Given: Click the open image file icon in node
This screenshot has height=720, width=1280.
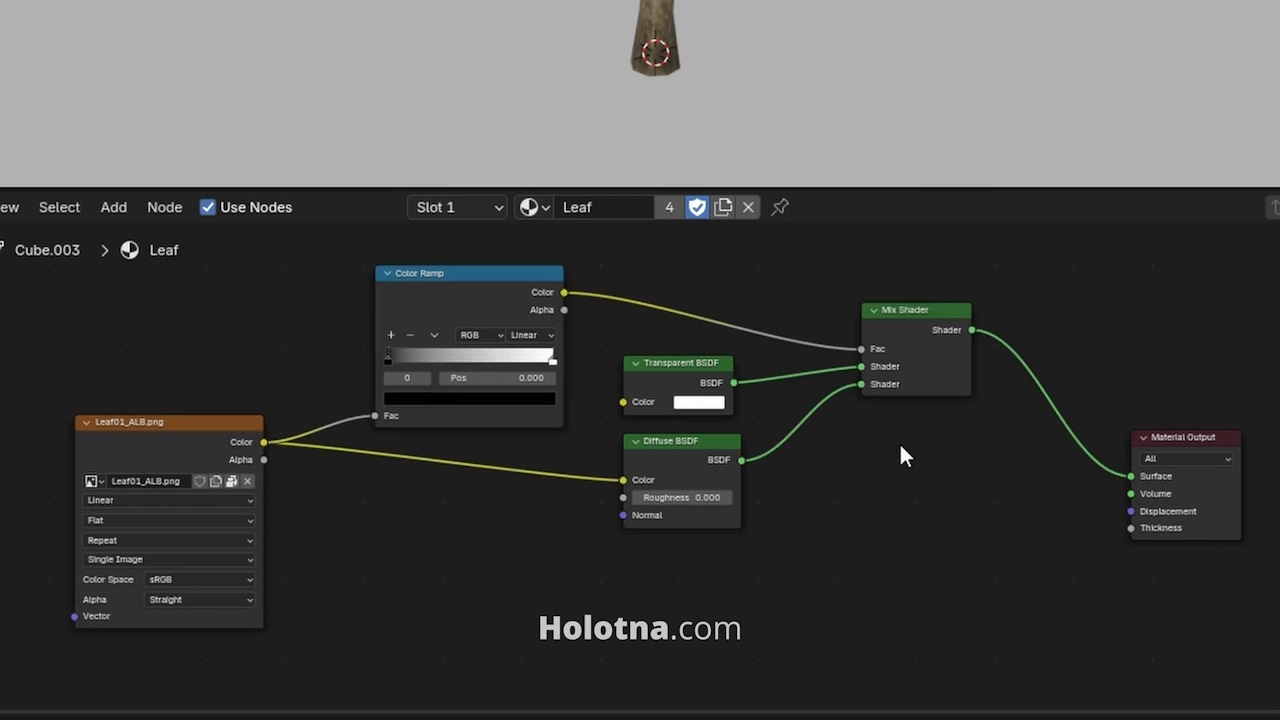Looking at the screenshot, I should point(231,481).
